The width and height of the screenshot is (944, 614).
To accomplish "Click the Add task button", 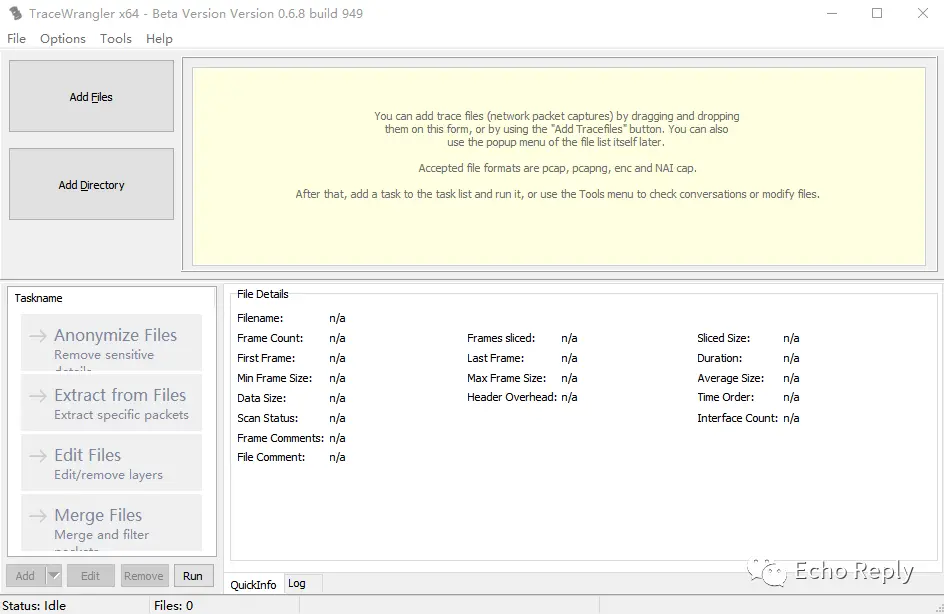I will point(25,575).
